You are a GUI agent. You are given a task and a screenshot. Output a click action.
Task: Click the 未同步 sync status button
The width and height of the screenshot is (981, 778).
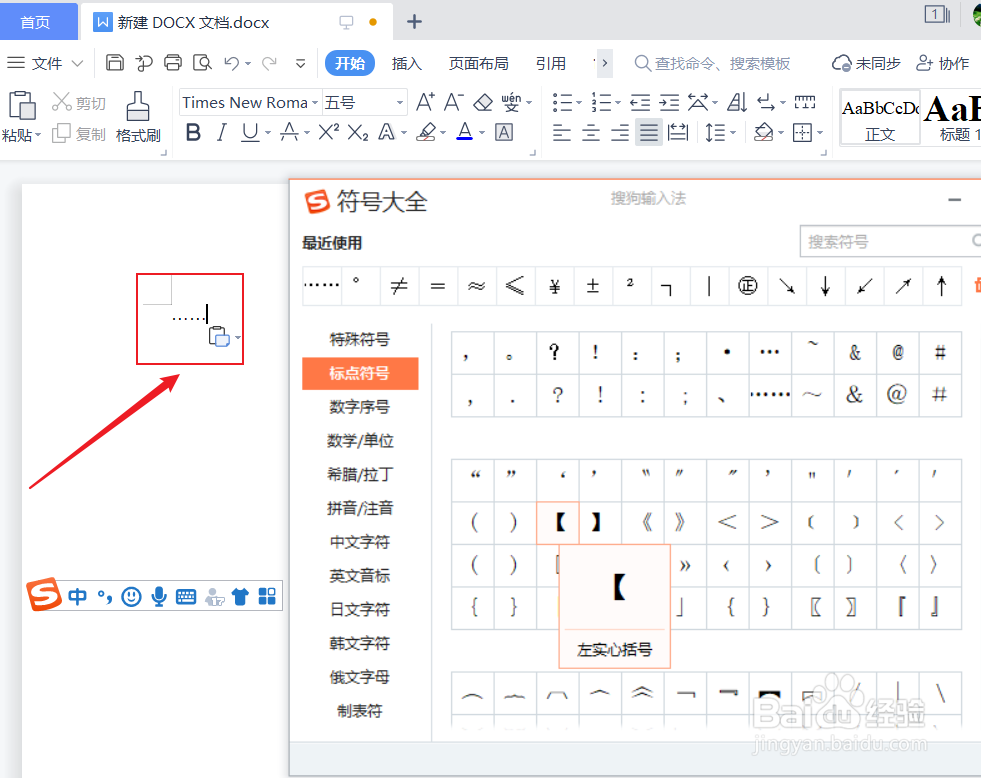coord(866,62)
